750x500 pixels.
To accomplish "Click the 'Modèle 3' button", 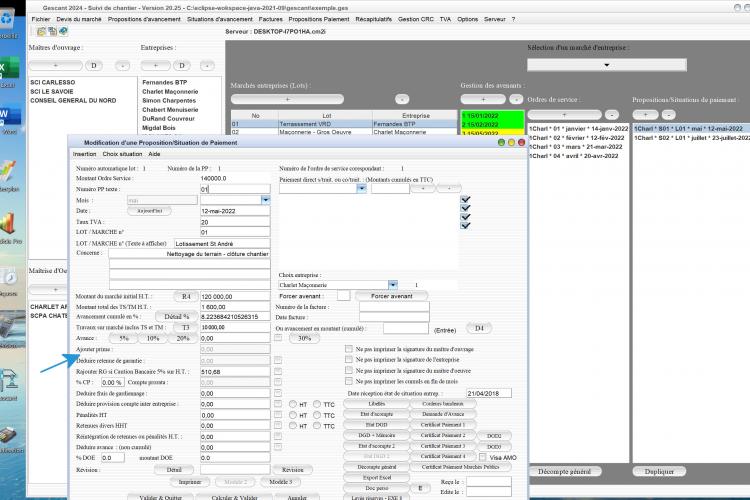I will pos(280,482).
